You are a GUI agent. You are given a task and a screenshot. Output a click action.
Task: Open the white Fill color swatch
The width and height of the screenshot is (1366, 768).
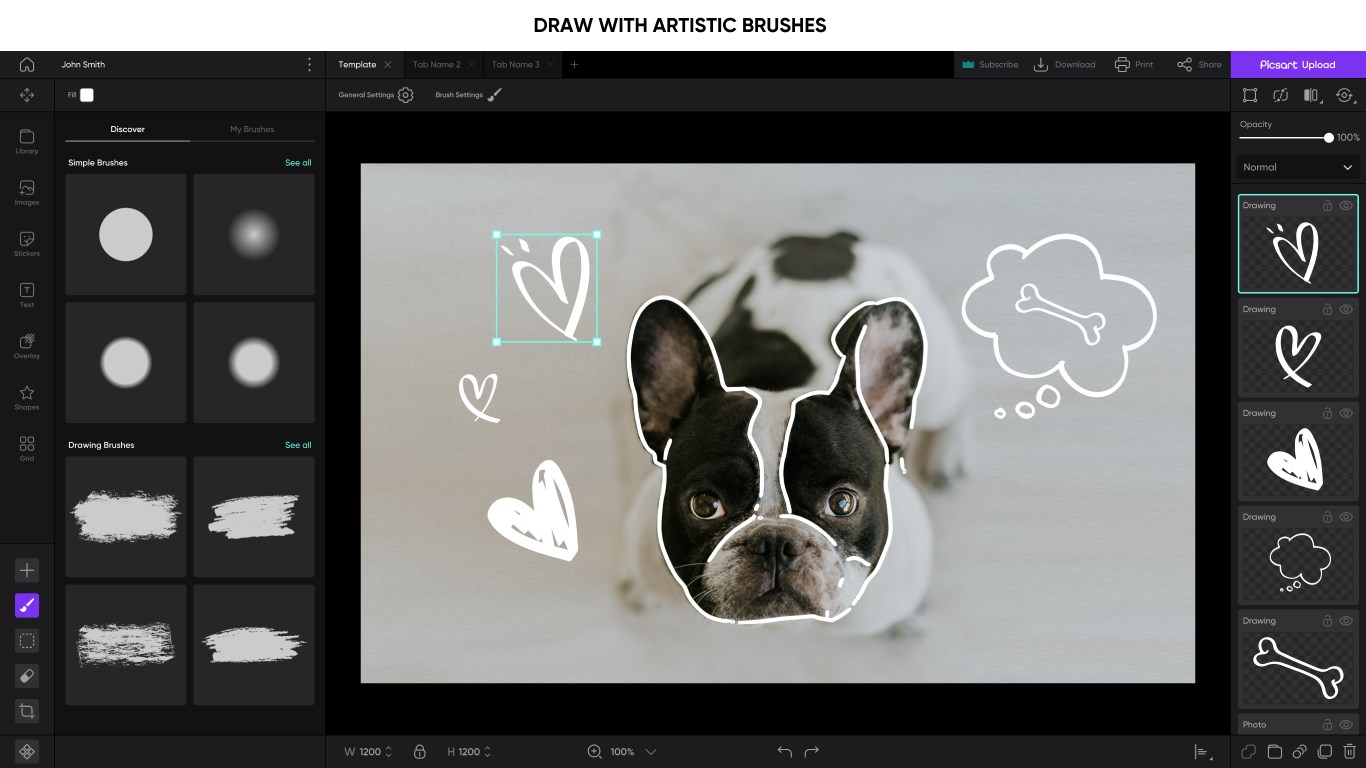tap(87, 95)
